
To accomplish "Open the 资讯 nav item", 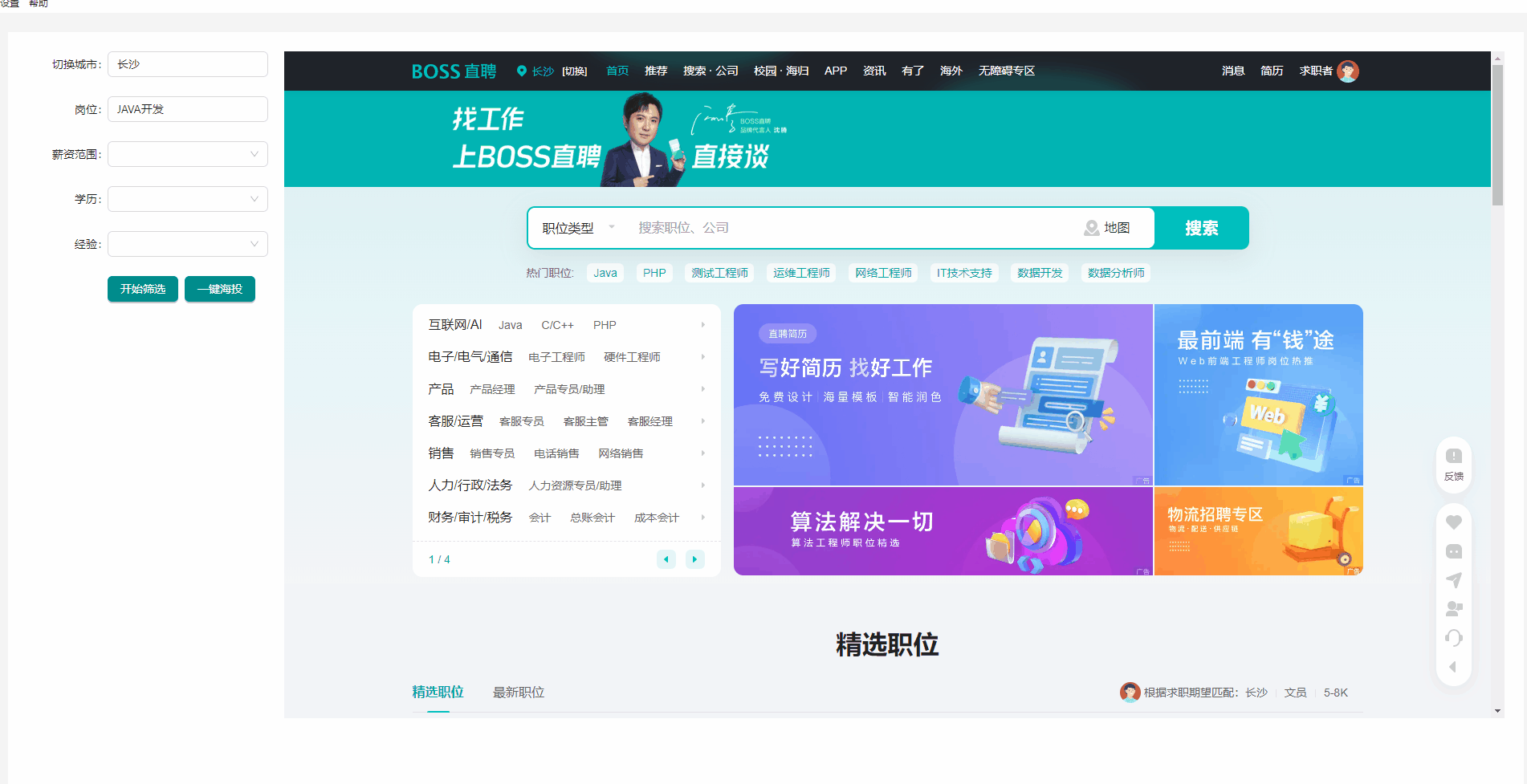I will [874, 71].
